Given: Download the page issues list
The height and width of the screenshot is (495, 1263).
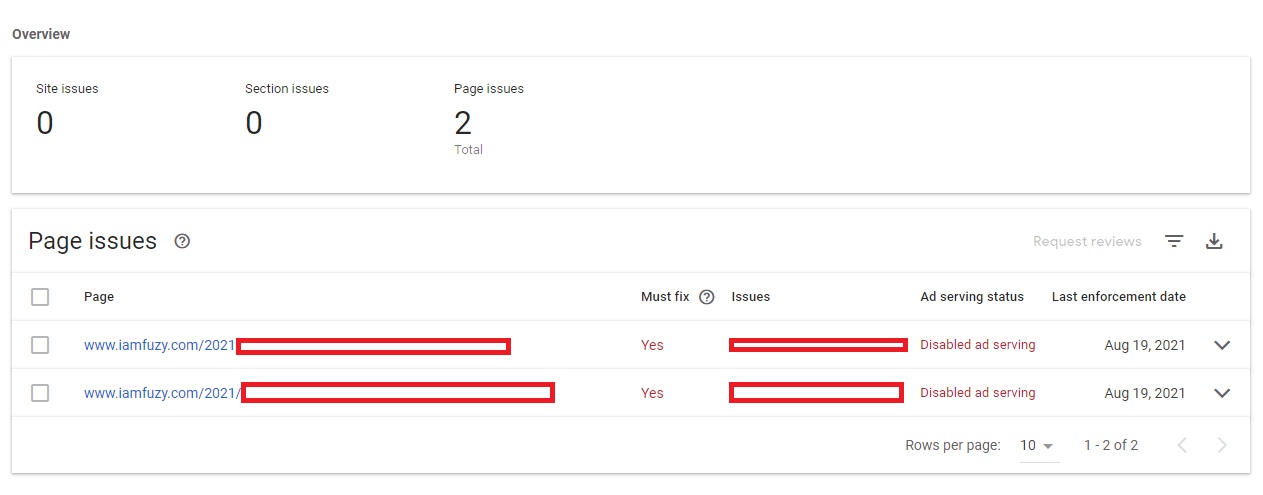Looking at the screenshot, I should pyautogui.click(x=1214, y=241).
